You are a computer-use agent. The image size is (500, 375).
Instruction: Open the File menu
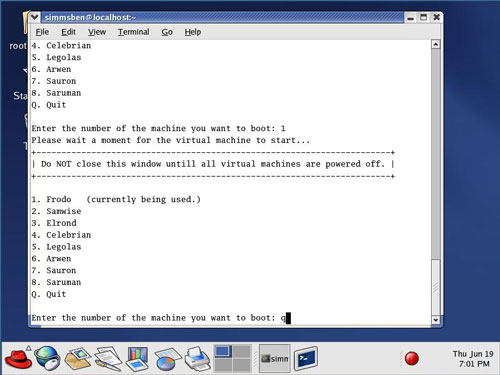pyautogui.click(x=42, y=32)
